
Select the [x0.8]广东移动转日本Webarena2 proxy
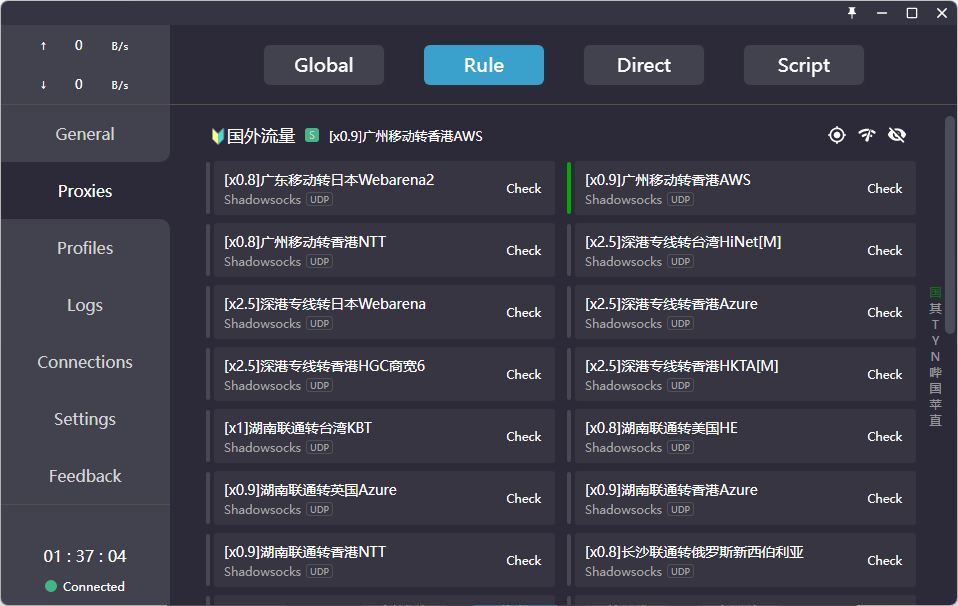(381, 188)
